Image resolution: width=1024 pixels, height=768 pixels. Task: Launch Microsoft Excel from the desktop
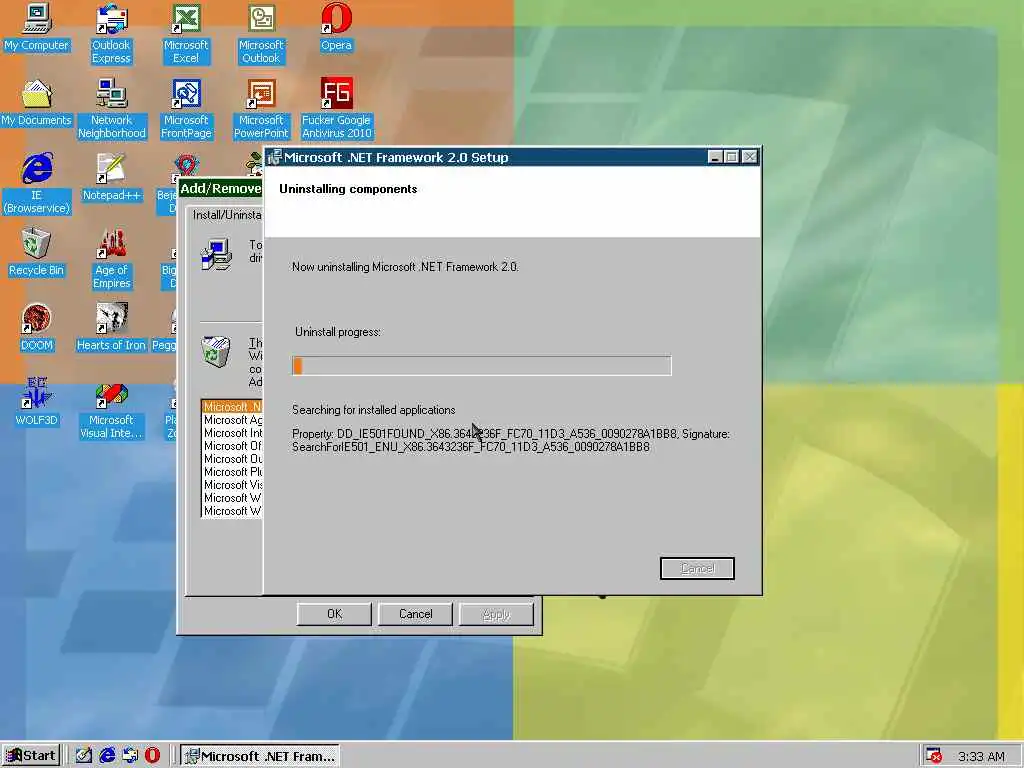[186, 34]
